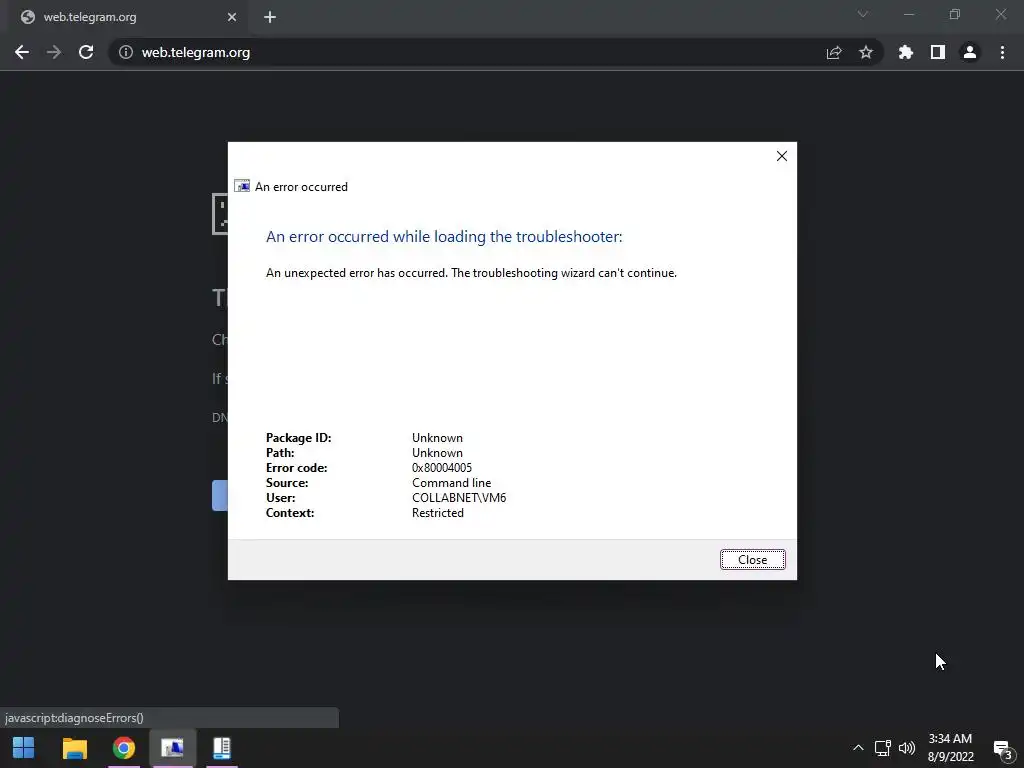Close the Chrome window
Viewport: 1024px width, 768px height.
pyautogui.click(x=1000, y=14)
